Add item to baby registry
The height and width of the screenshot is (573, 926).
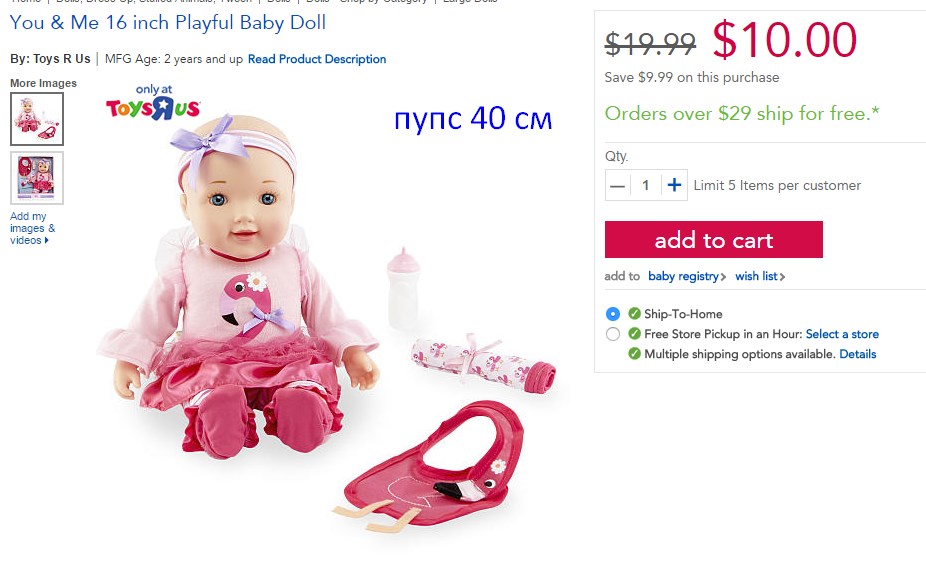tap(683, 276)
